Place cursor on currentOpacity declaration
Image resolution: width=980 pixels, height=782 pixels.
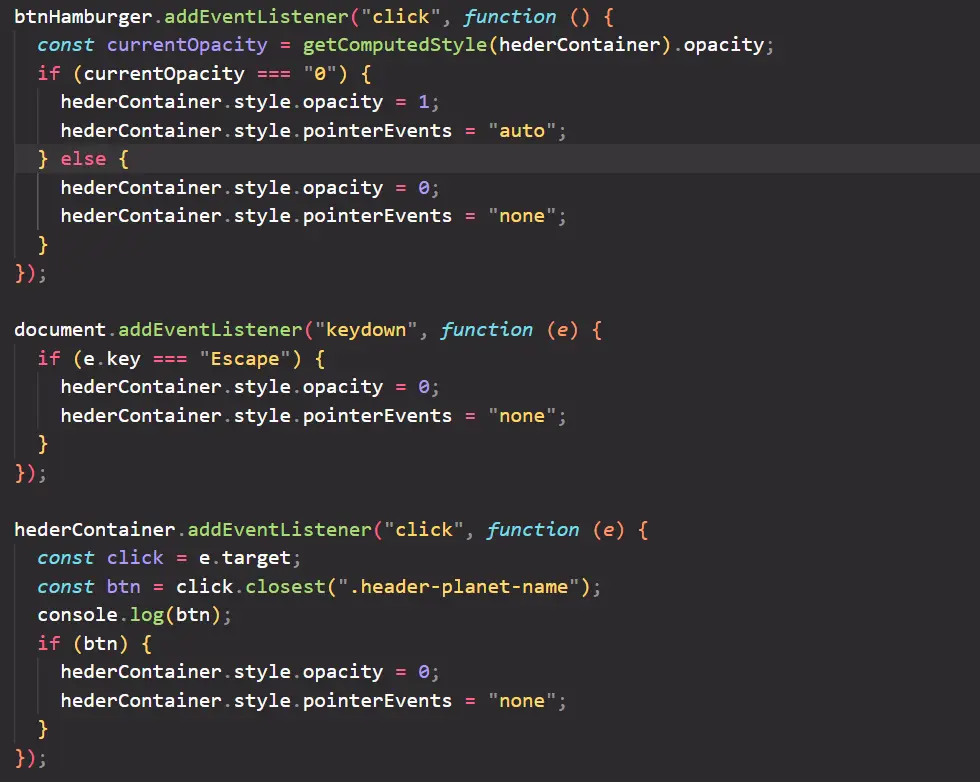click(x=186, y=44)
